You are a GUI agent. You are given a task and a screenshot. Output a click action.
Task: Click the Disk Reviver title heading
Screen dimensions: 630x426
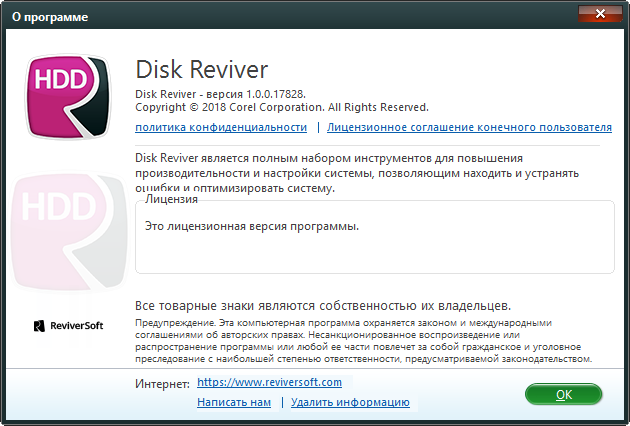coord(201,71)
